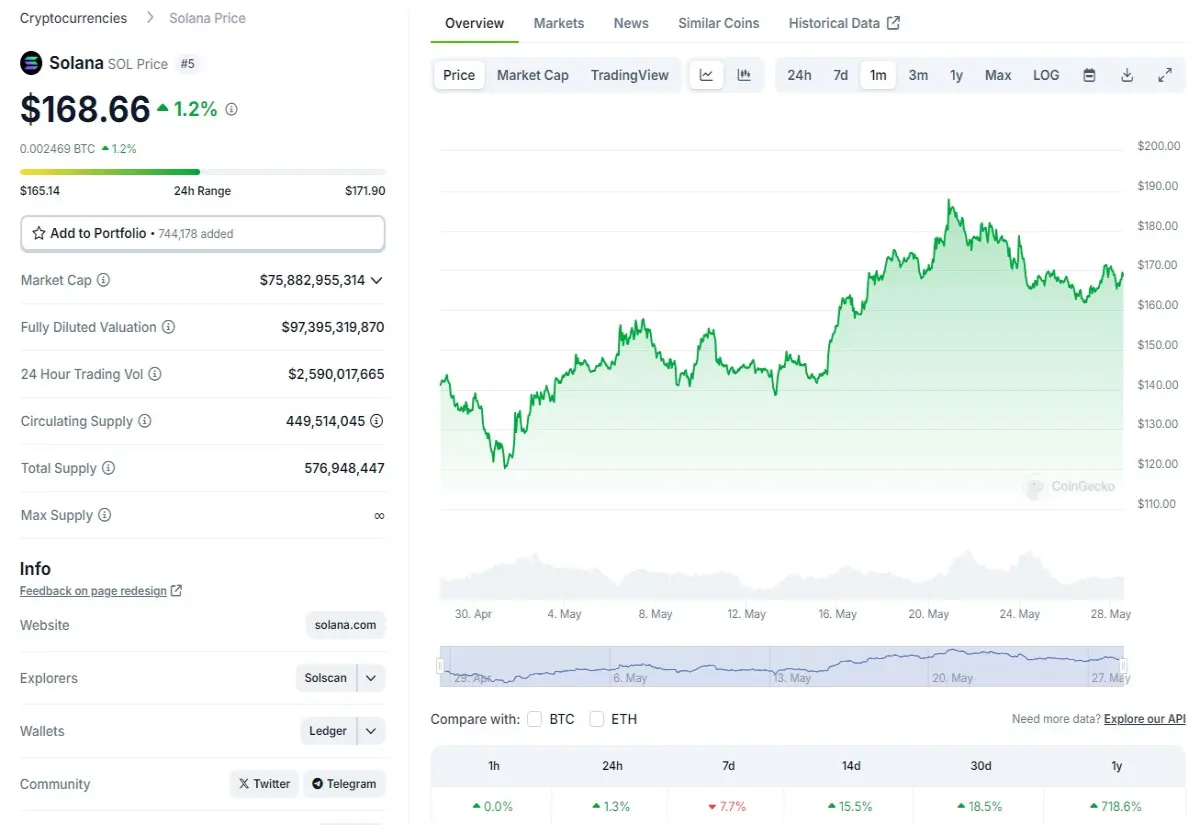1200x825 pixels.
Task: Switch to line chart view icon
Action: 707,75
